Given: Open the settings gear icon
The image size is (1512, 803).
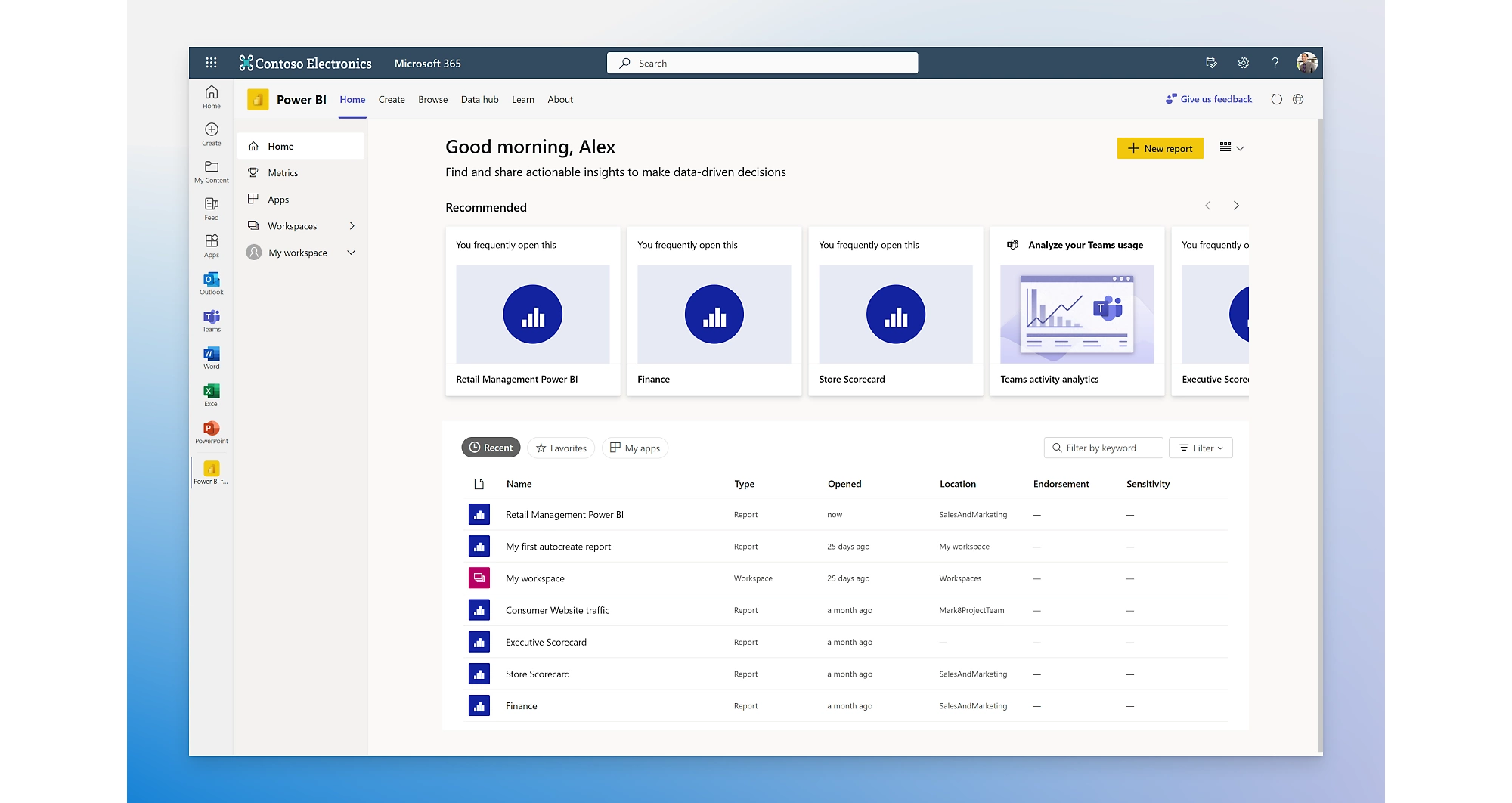Looking at the screenshot, I should pyautogui.click(x=1243, y=63).
